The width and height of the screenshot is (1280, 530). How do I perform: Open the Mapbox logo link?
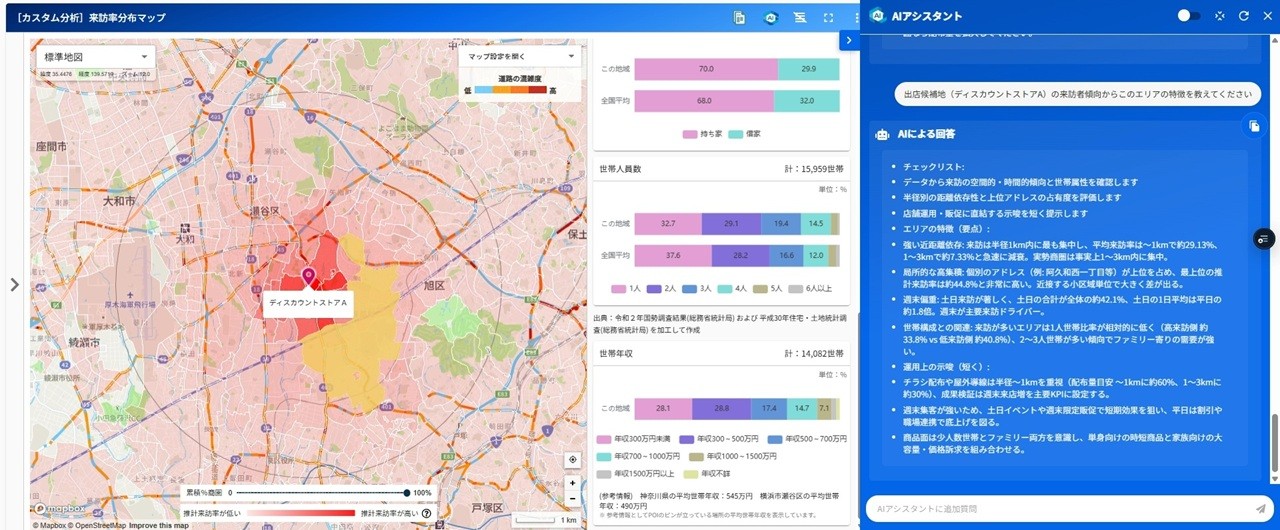pyautogui.click(x=62, y=508)
